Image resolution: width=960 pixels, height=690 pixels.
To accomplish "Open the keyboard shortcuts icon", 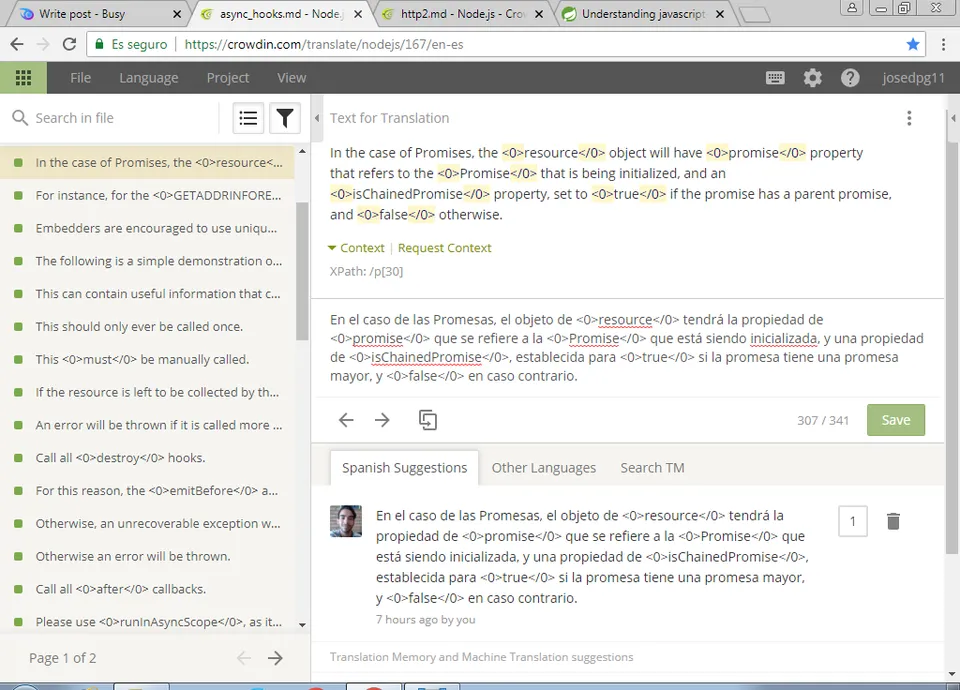I will [x=775, y=78].
